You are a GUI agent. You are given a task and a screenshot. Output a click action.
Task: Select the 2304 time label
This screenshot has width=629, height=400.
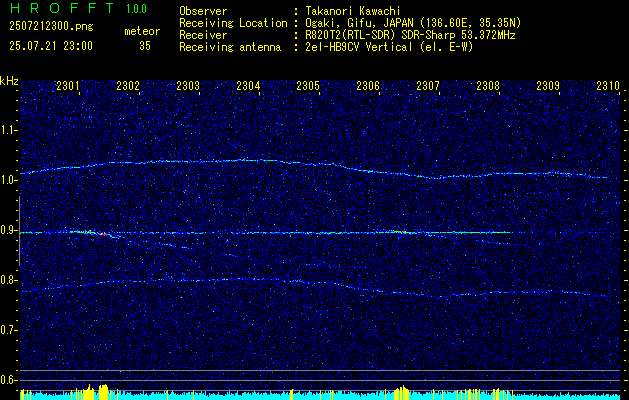[x=248, y=85]
